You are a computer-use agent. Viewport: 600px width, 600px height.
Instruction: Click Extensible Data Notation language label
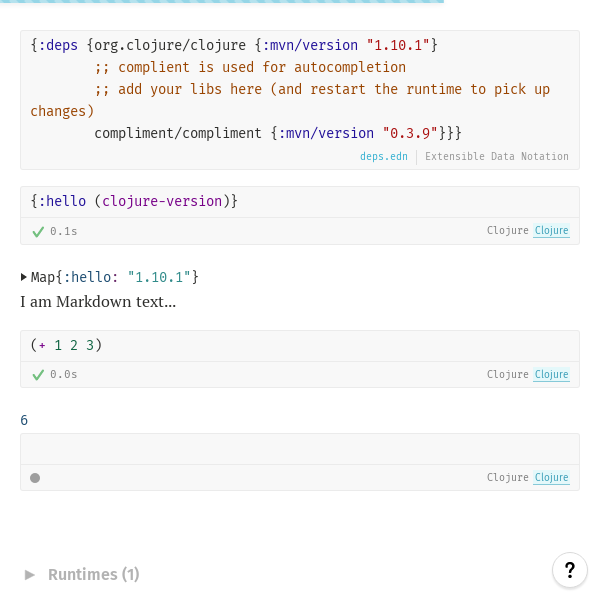tap(496, 157)
